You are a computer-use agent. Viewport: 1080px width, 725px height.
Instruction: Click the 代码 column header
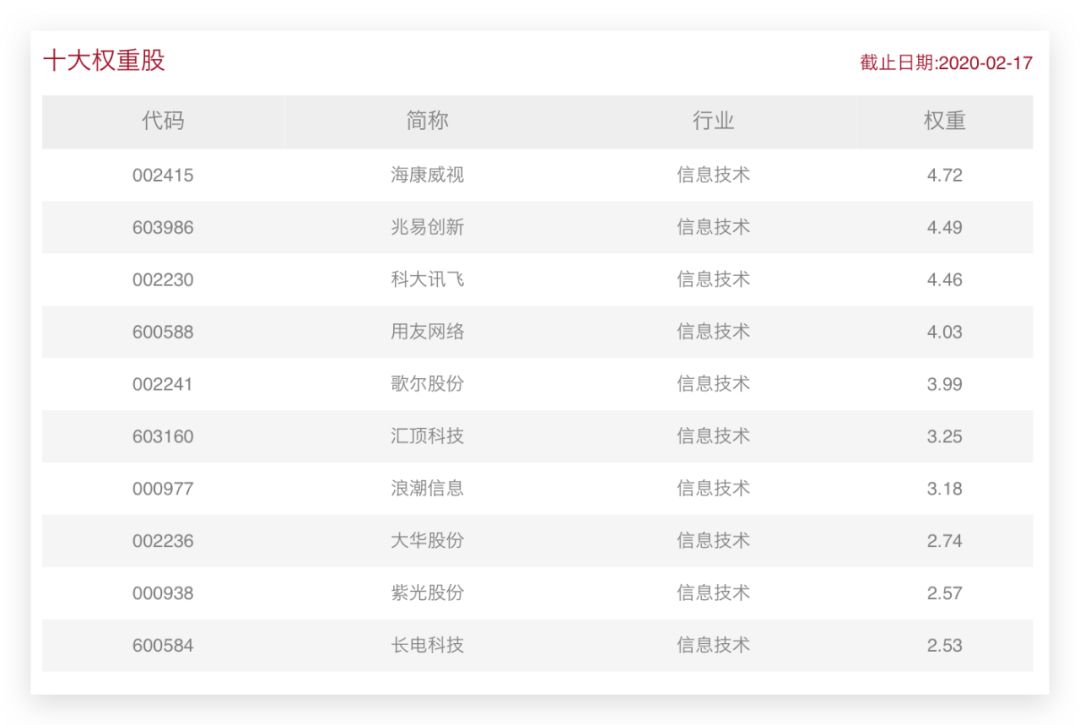[x=163, y=120]
